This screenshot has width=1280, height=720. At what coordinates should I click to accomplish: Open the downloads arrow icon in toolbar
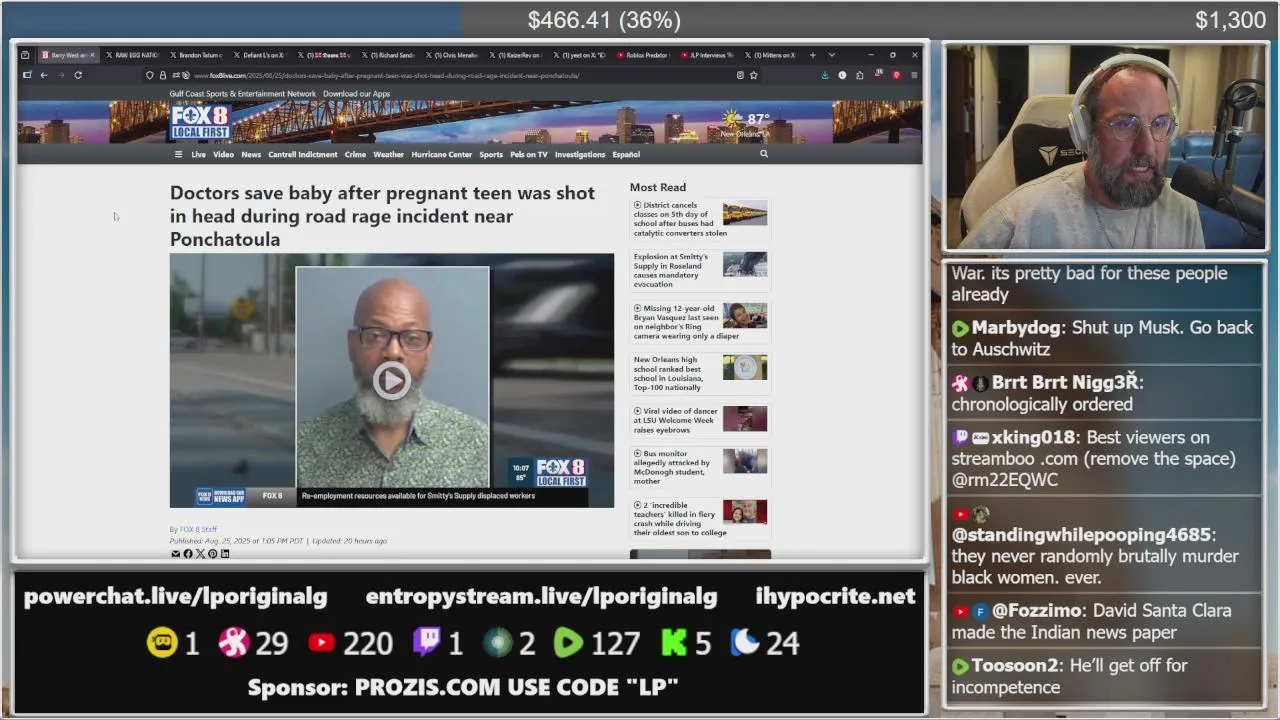(825, 75)
